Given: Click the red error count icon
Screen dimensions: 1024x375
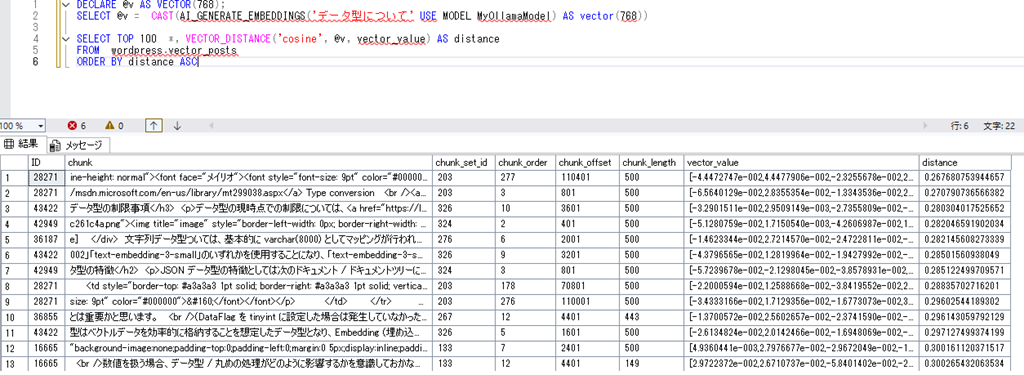Looking at the screenshot, I should tap(72, 125).
